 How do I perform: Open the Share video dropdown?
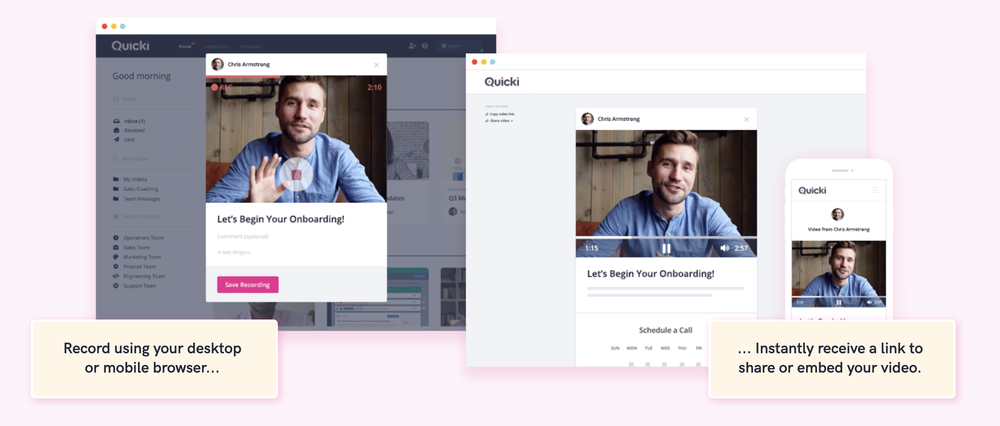click(x=499, y=121)
